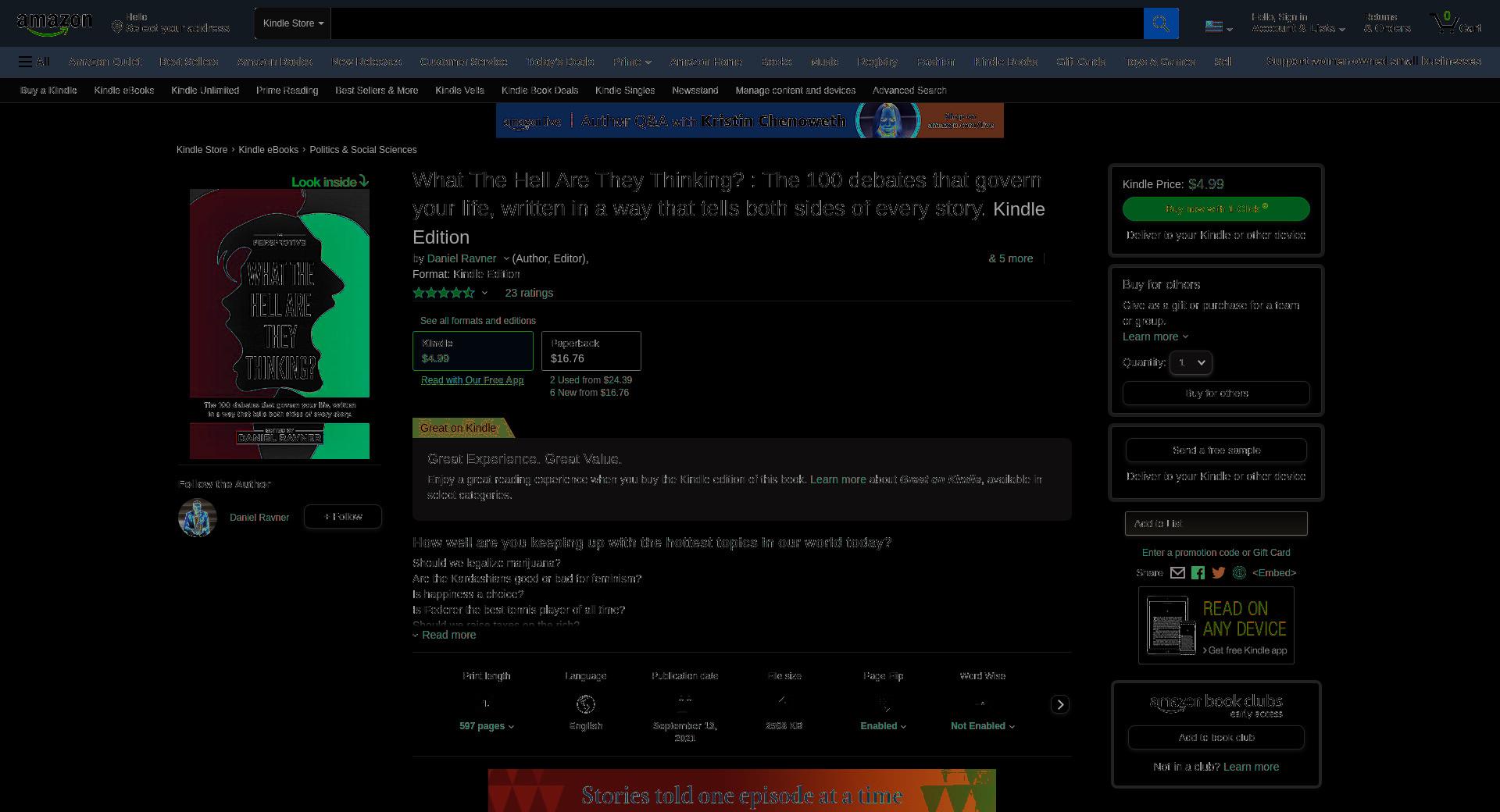1500x812 pixels.
Task: Click the search magnifier button
Action: click(x=1161, y=23)
